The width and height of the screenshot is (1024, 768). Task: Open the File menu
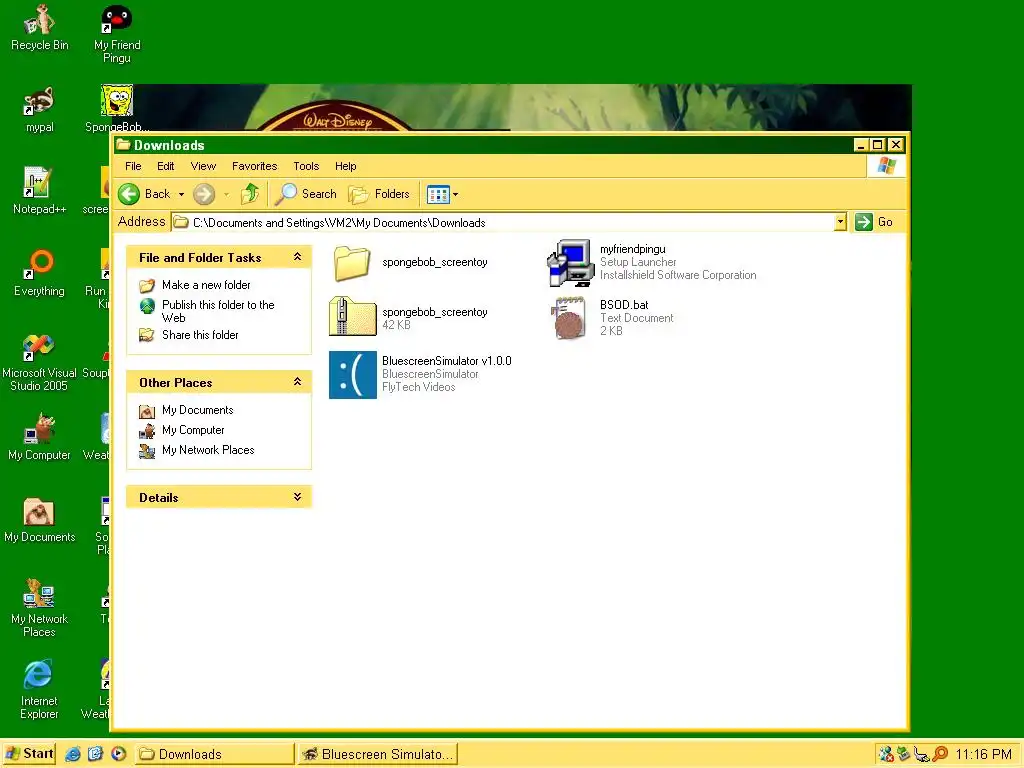(x=133, y=166)
